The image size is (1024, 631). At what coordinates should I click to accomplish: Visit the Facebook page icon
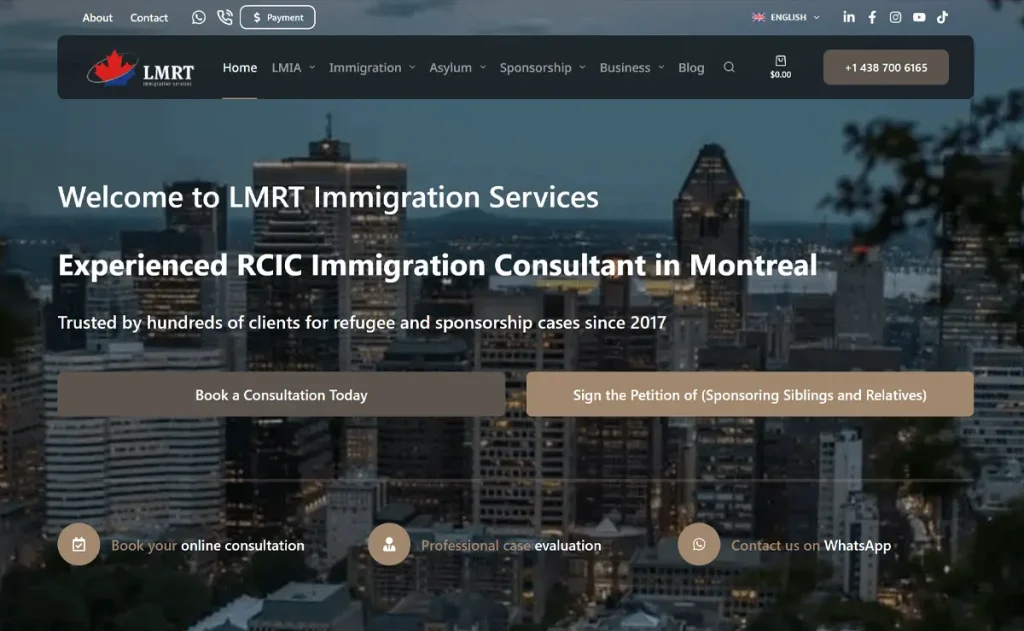click(x=872, y=17)
